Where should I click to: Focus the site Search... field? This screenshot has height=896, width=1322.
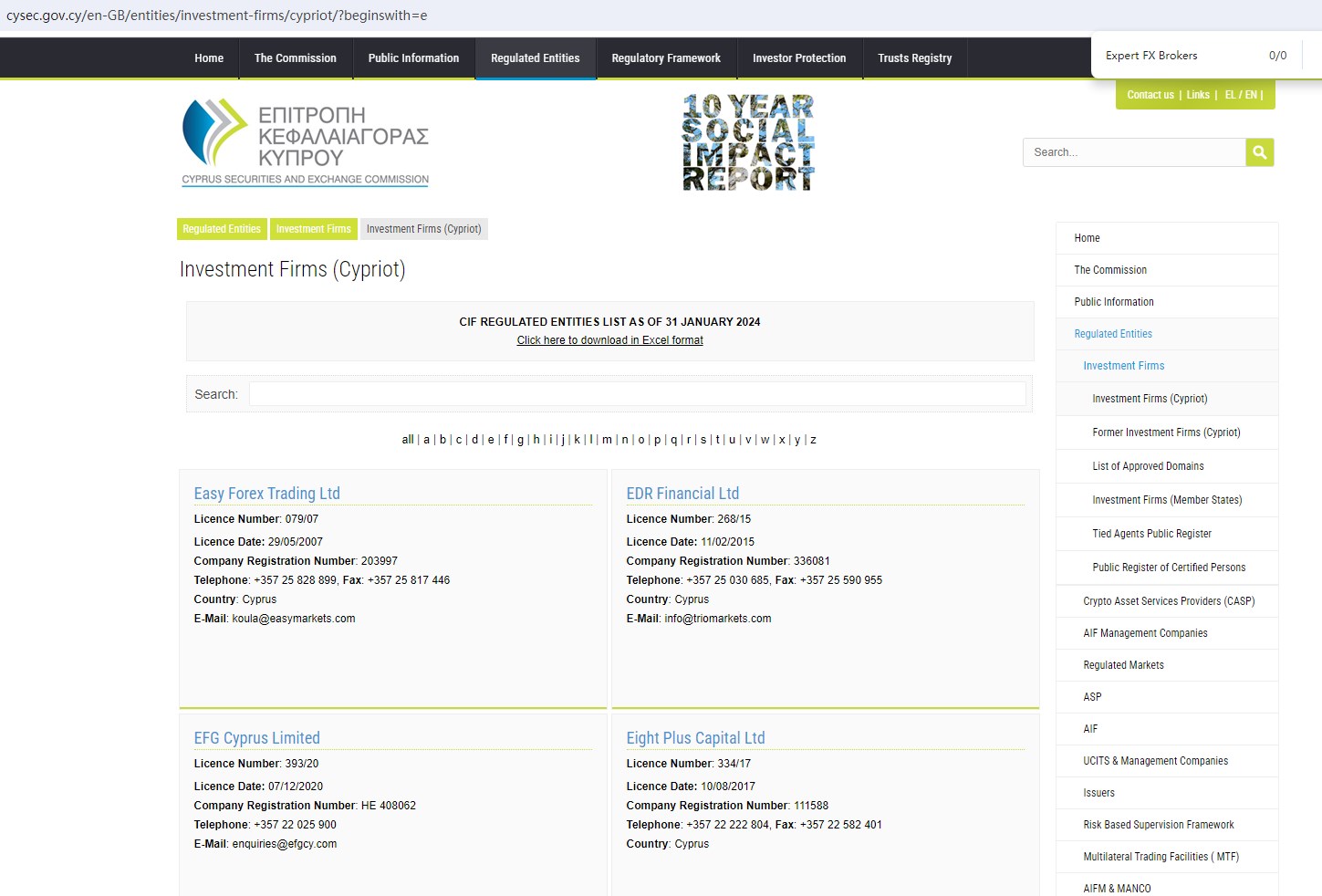tap(1134, 152)
